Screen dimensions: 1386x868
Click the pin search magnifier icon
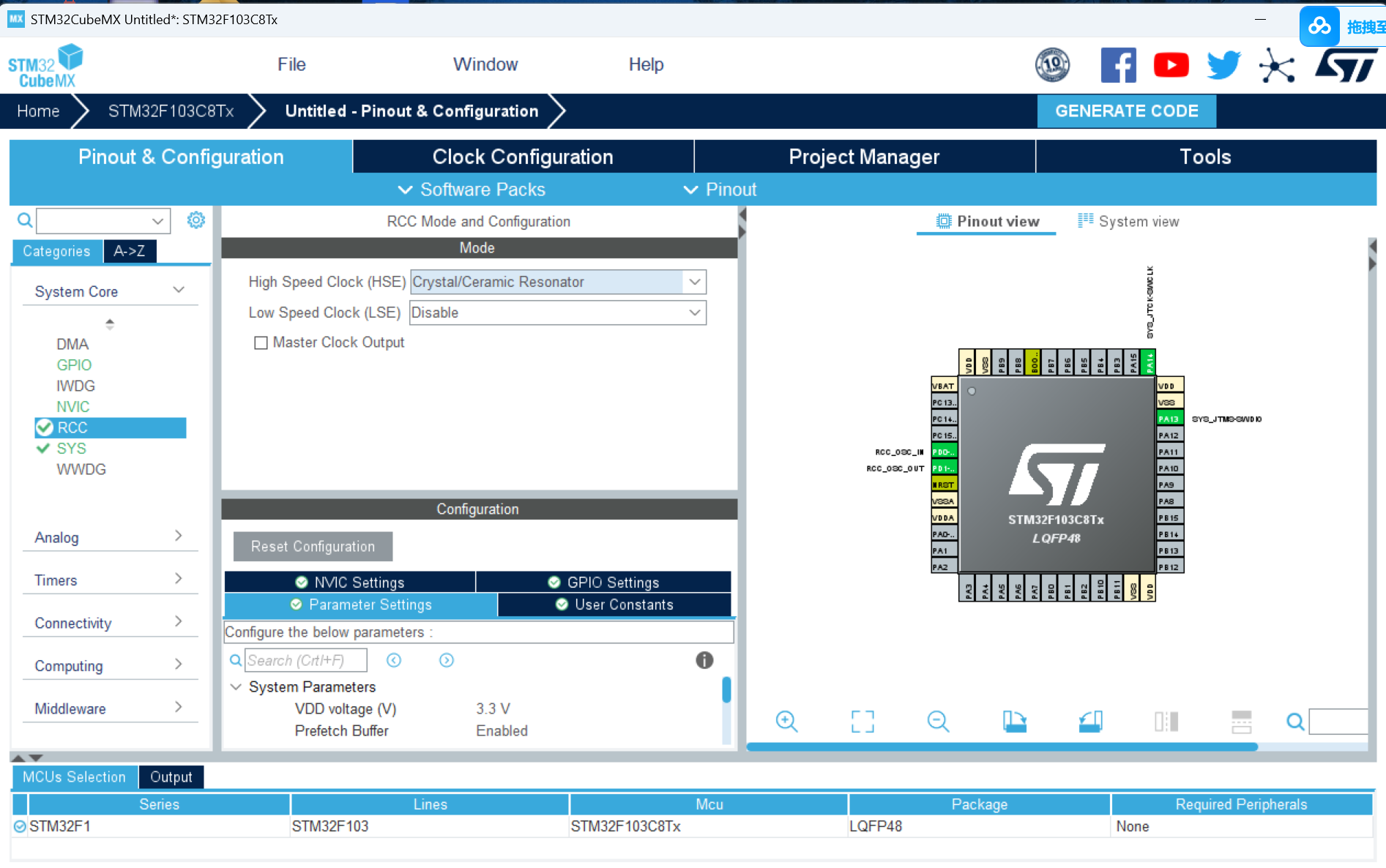pyautogui.click(x=1295, y=722)
